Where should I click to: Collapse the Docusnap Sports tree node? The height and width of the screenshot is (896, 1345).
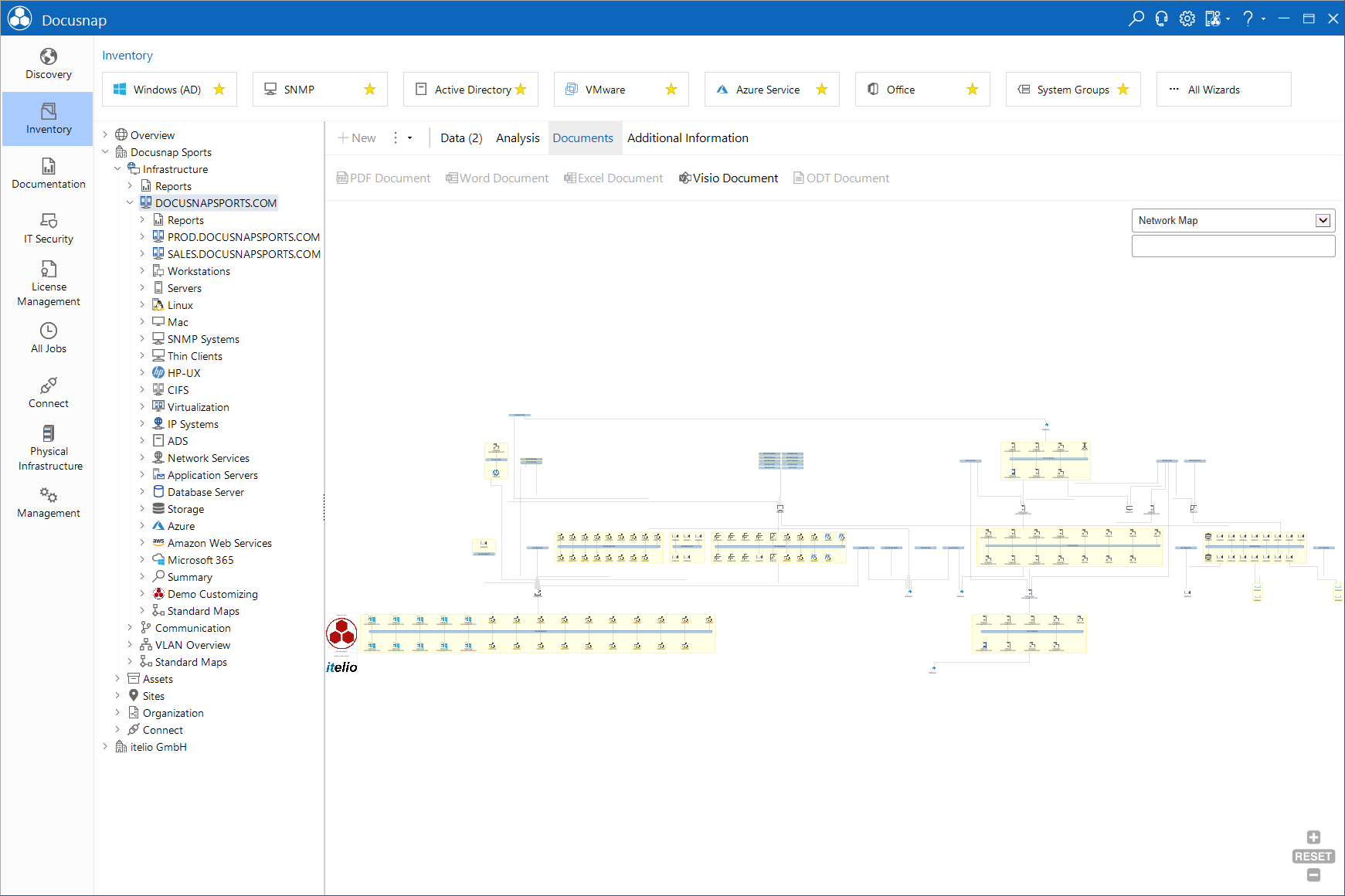pos(105,152)
